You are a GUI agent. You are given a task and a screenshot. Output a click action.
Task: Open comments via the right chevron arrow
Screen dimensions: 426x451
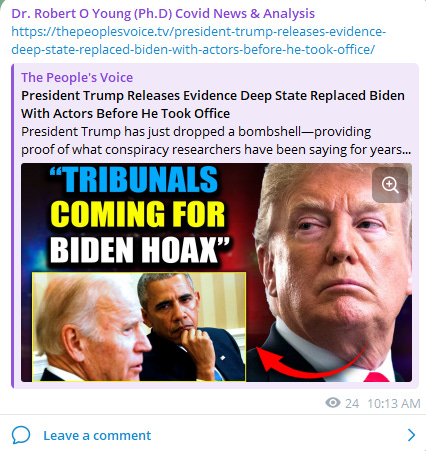click(x=411, y=435)
